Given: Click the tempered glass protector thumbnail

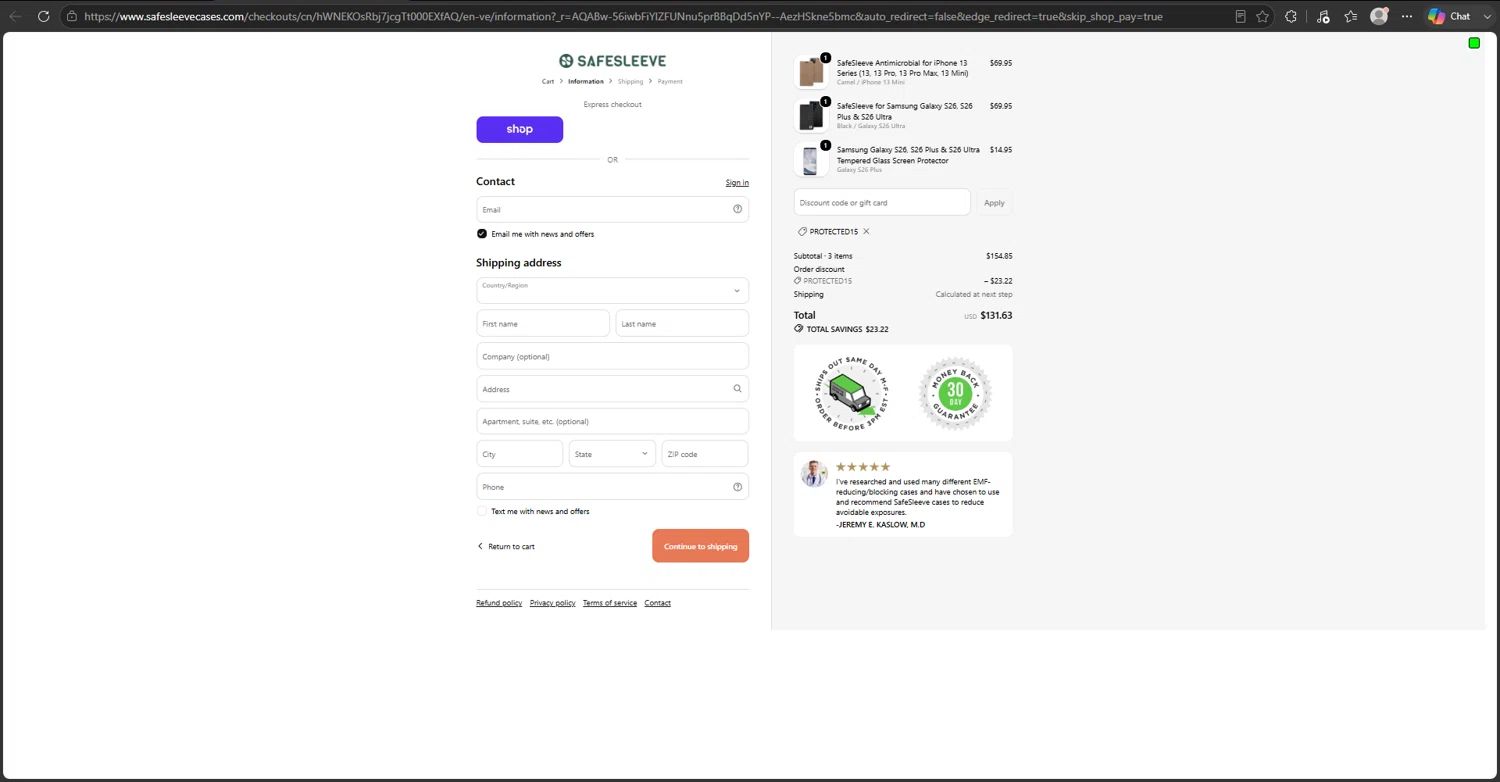Looking at the screenshot, I should (x=811, y=159).
